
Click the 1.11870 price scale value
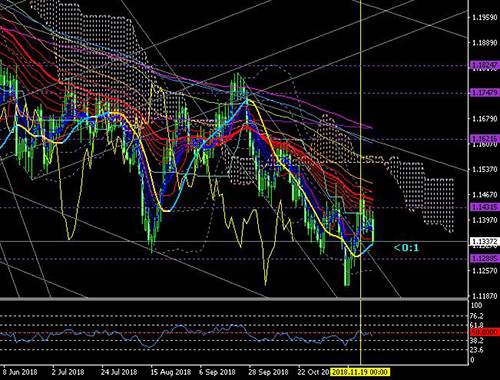485,296
